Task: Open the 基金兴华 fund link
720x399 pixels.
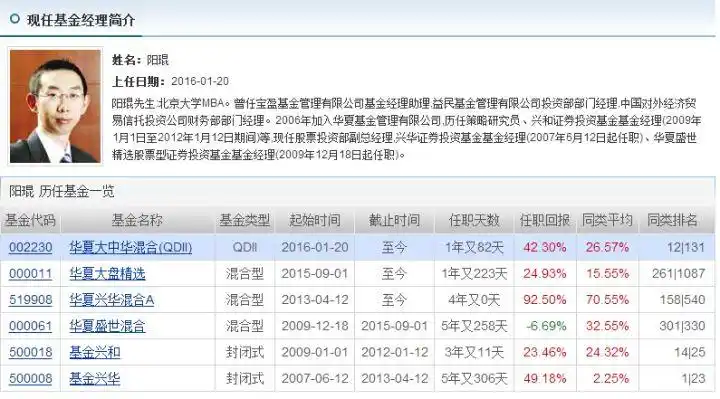Action: 95,378
